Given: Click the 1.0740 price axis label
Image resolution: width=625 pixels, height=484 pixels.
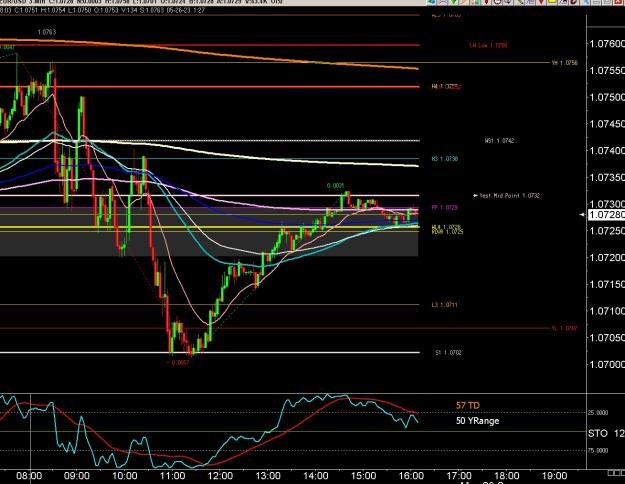Looking at the screenshot, I should coord(607,150).
